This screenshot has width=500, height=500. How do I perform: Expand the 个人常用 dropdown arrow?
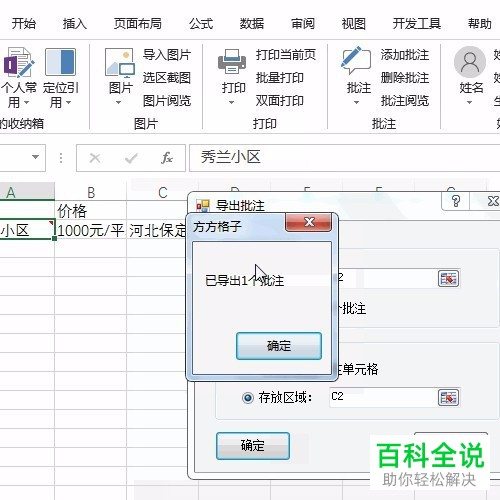[26, 102]
